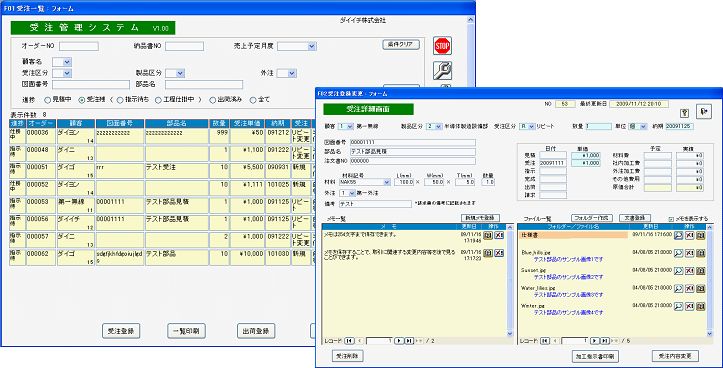The image size is (723, 368).
Task: Click the 受注内容変更 button
Action: pos(675,356)
